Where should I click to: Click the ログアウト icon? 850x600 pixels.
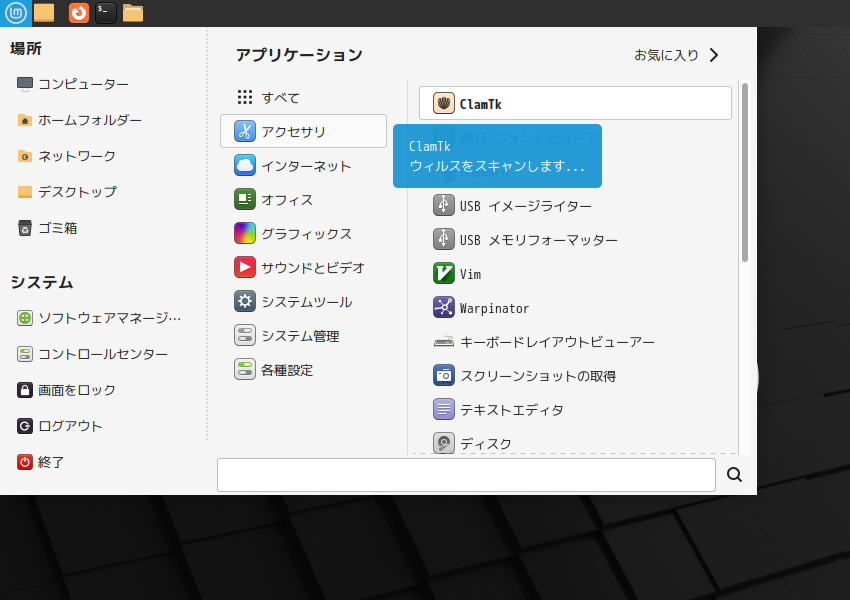[x=25, y=426]
